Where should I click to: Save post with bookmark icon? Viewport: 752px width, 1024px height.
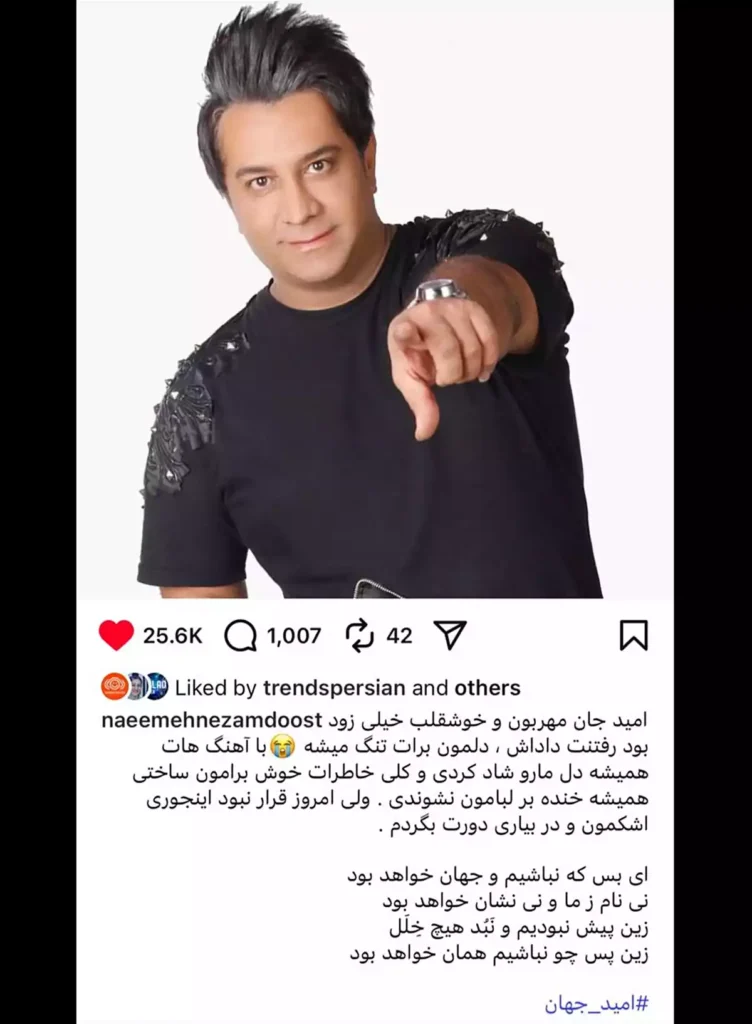point(633,635)
